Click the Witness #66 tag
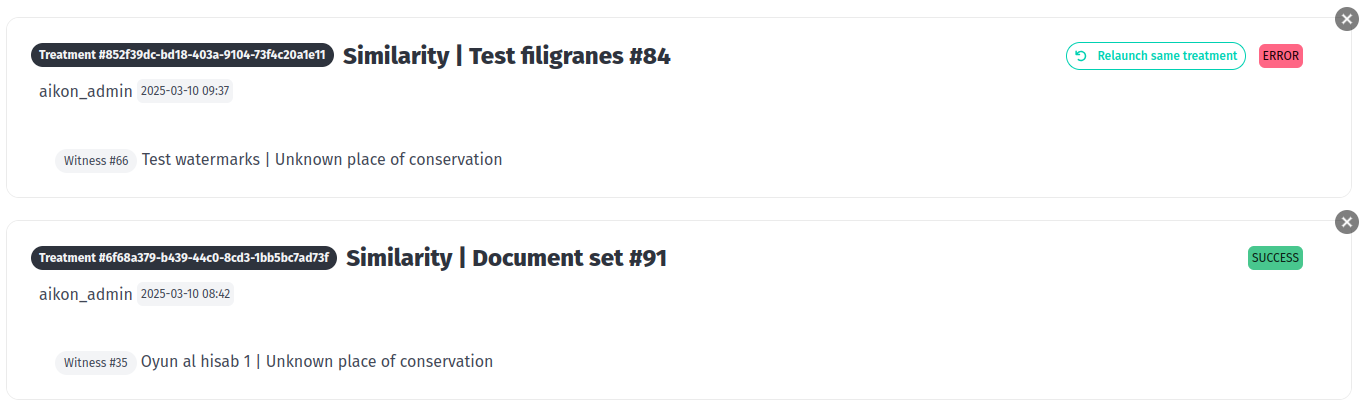1368x410 pixels. (96, 161)
